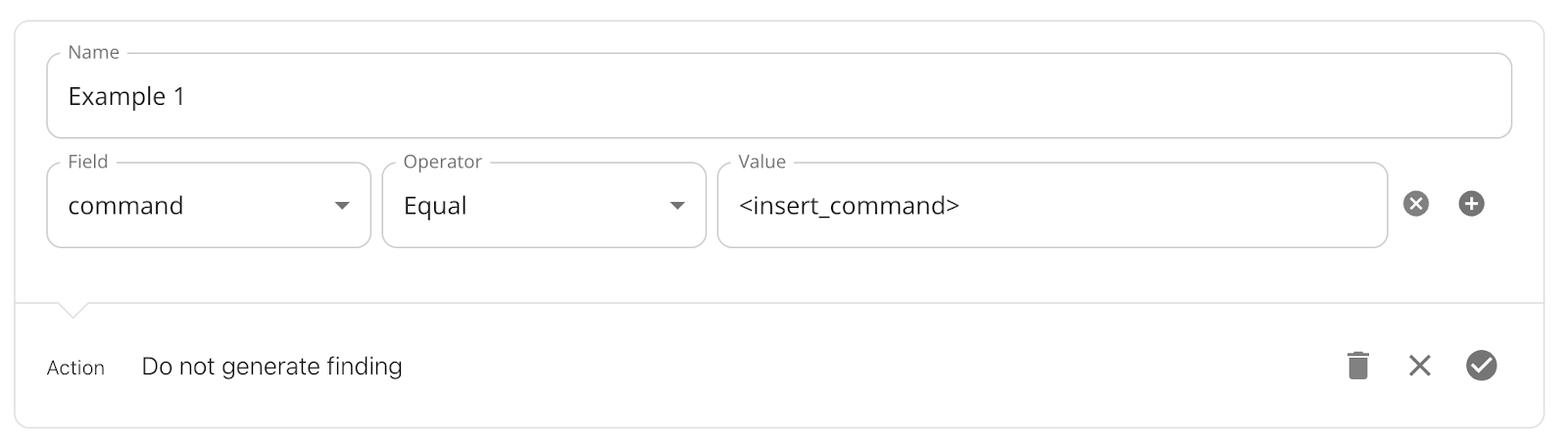Add a new condition with the plus icon
The width and height of the screenshot is (1568, 444).
[x=1471, y=204]
